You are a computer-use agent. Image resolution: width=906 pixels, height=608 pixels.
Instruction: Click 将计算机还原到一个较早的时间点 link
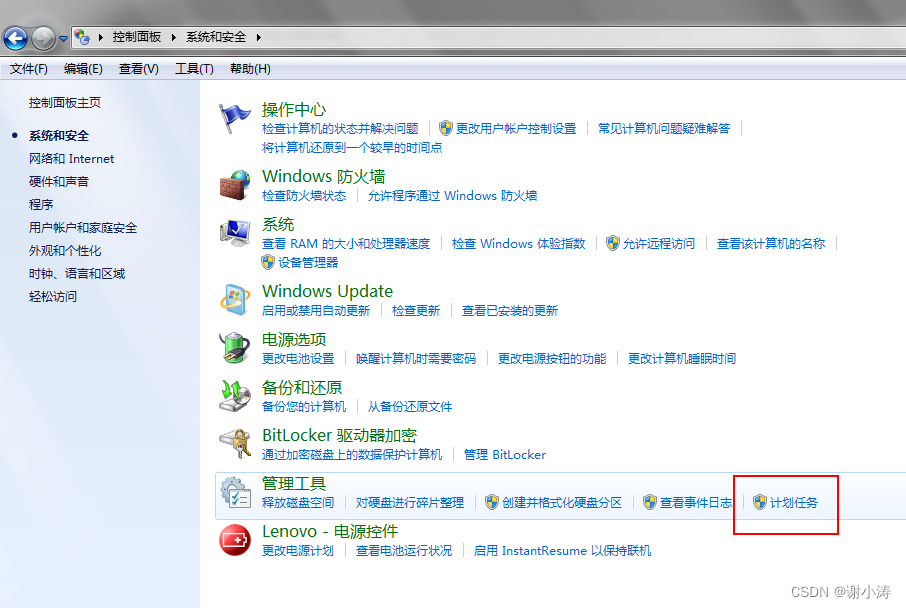(352, 147)
